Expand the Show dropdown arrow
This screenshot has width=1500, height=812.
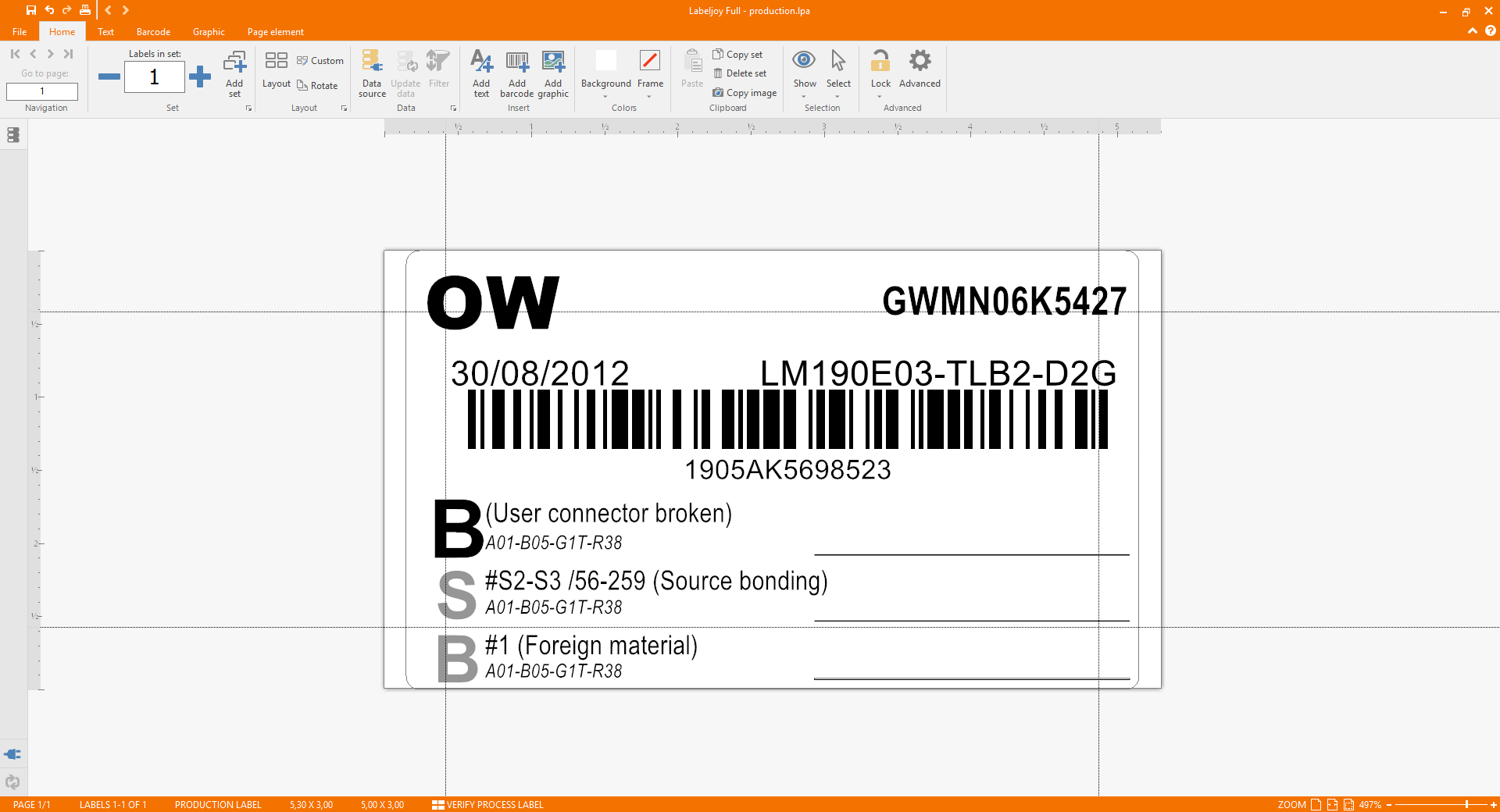click(804, 97)
